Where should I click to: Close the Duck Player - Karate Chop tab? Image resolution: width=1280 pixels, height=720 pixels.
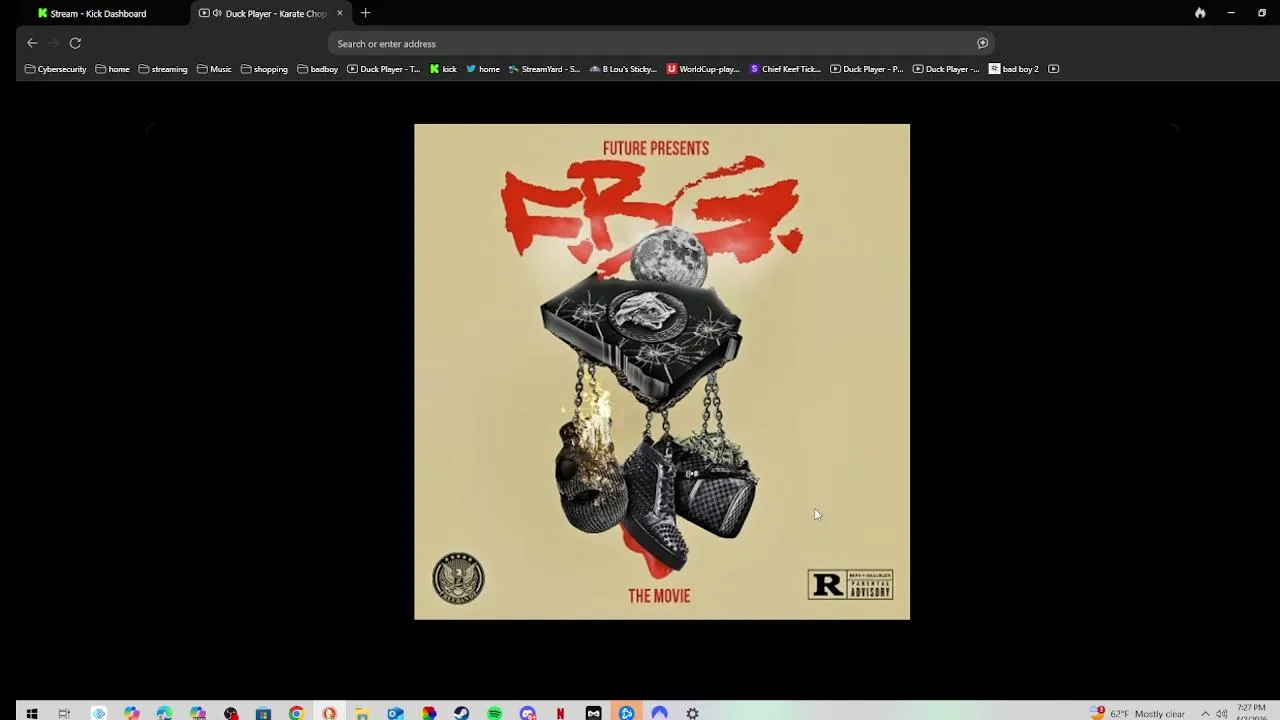tap(340, 13)
